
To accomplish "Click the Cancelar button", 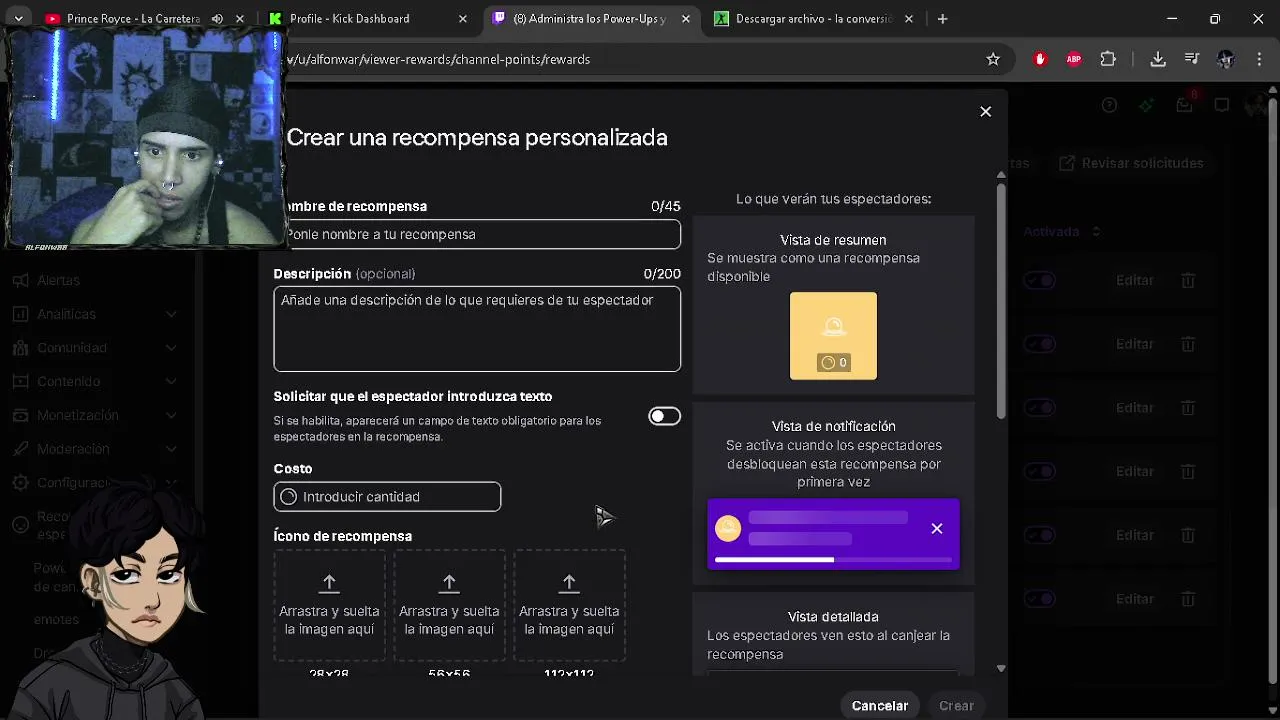I will [x=880, y=706].
